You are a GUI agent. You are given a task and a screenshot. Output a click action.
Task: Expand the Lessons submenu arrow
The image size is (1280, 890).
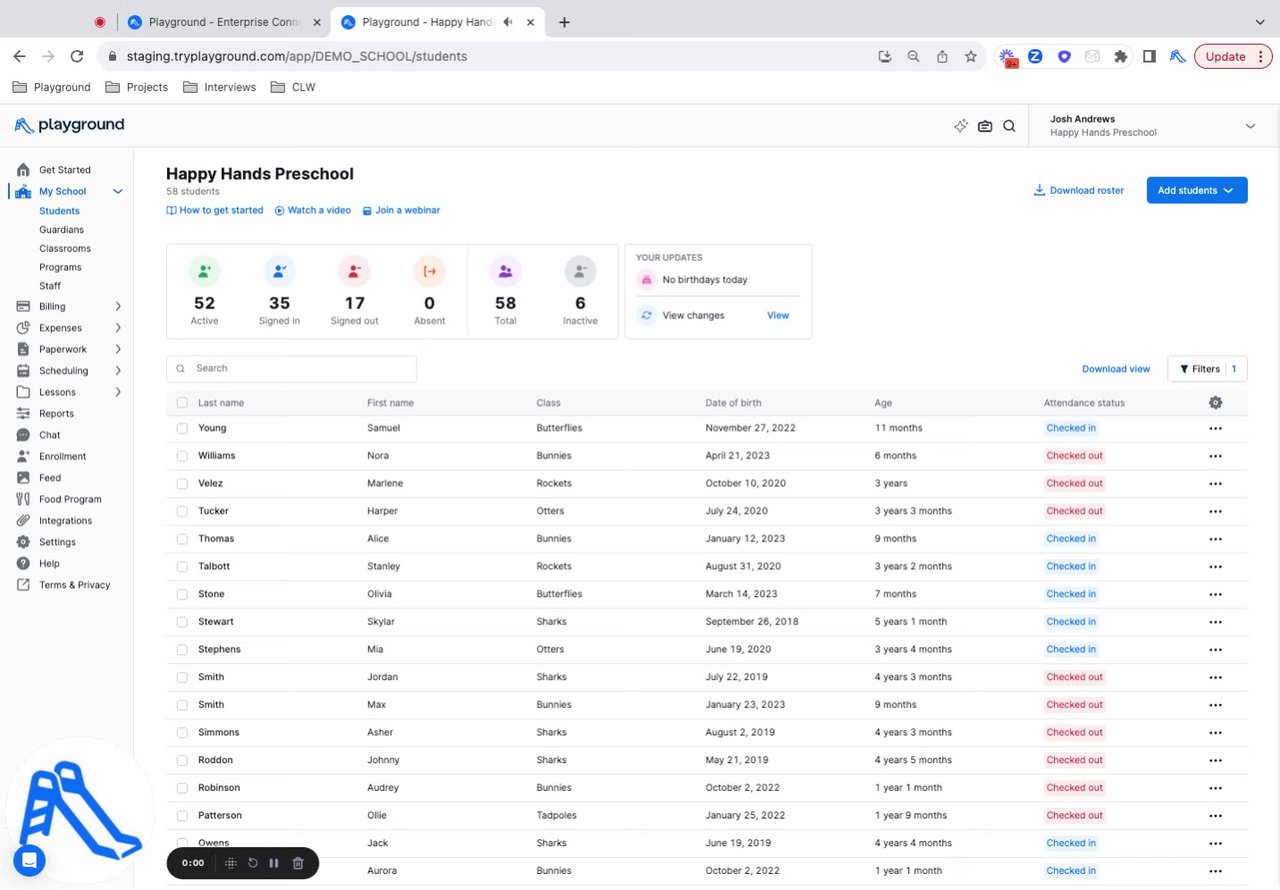118,392
